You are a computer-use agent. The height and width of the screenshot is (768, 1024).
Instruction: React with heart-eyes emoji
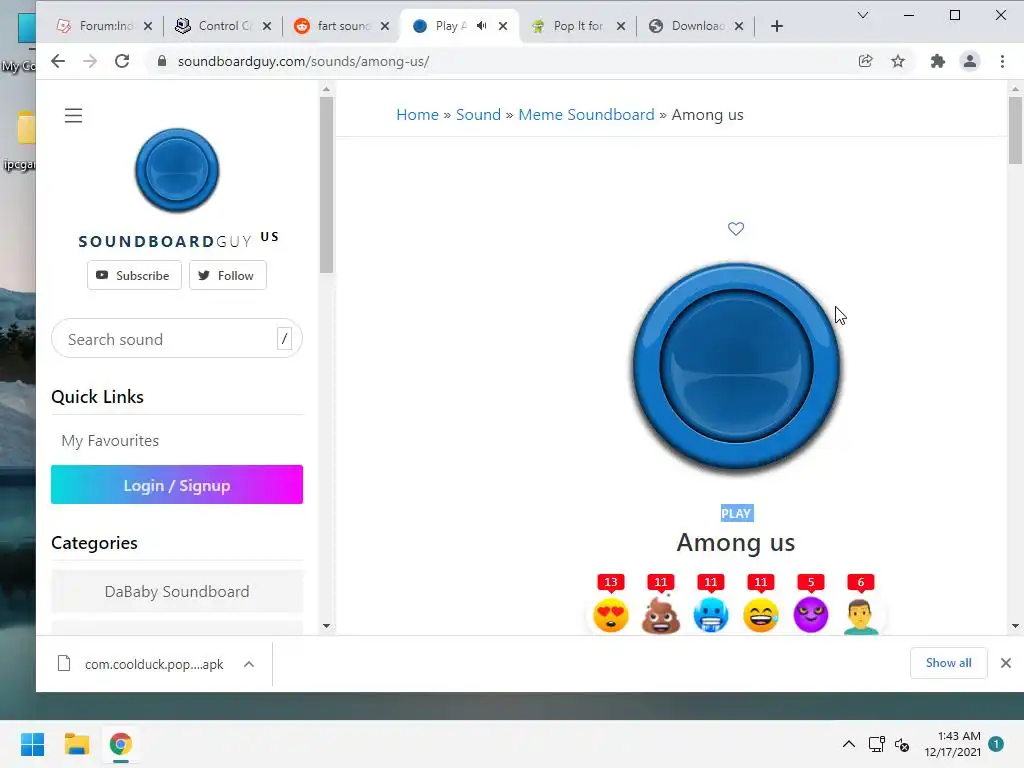point(611,615)
